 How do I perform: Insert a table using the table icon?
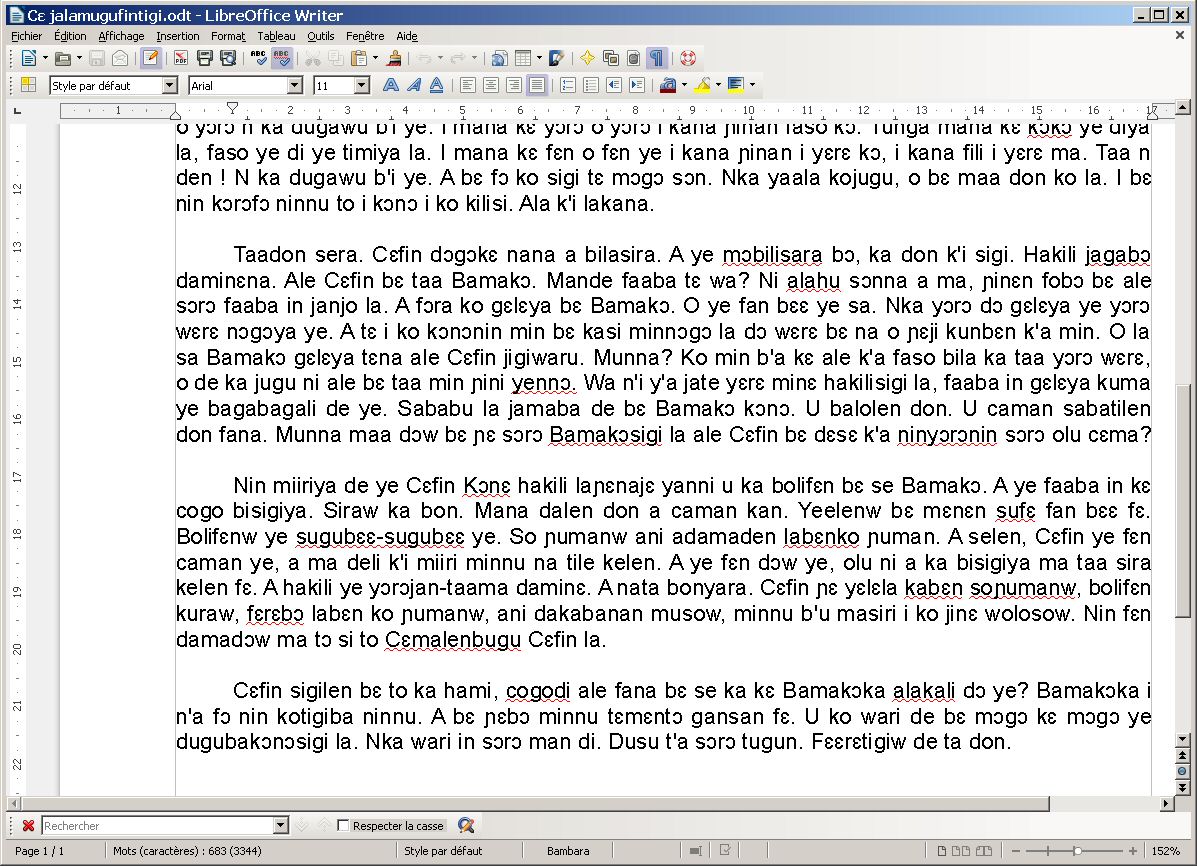(x=523, y=58)
